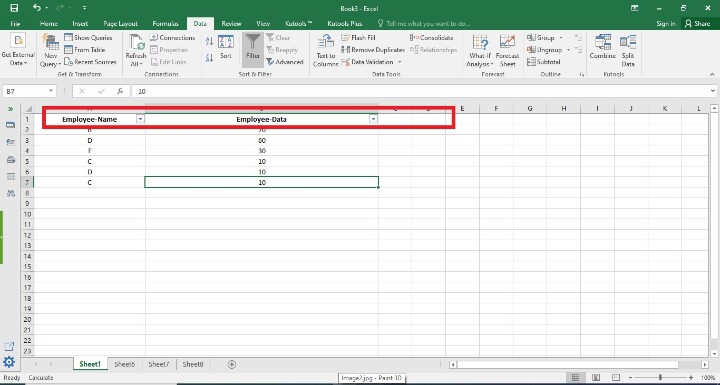Click Kutools Combine icon

[x=602, y=47]
